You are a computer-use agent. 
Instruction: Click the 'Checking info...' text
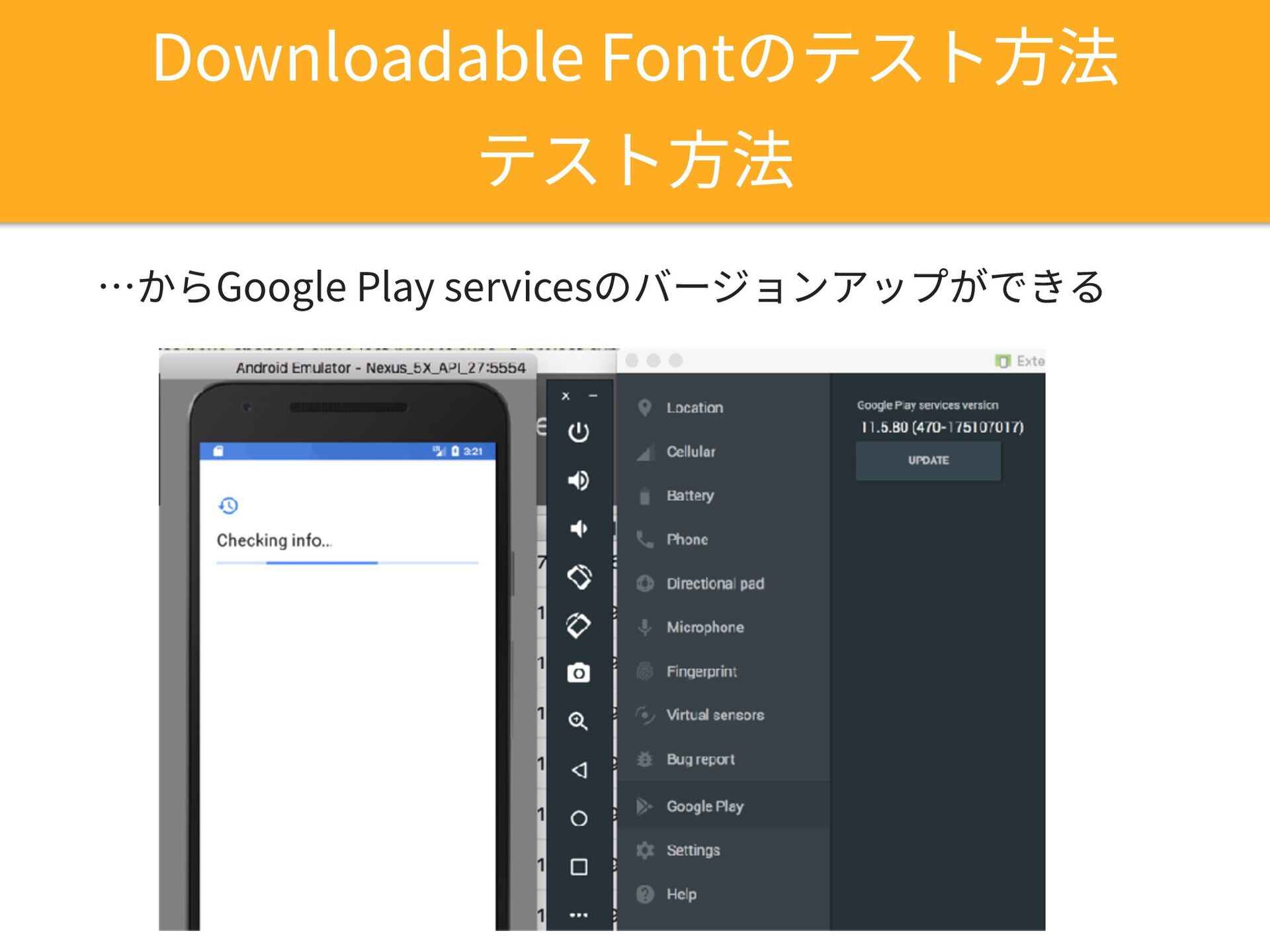[274, 541]
